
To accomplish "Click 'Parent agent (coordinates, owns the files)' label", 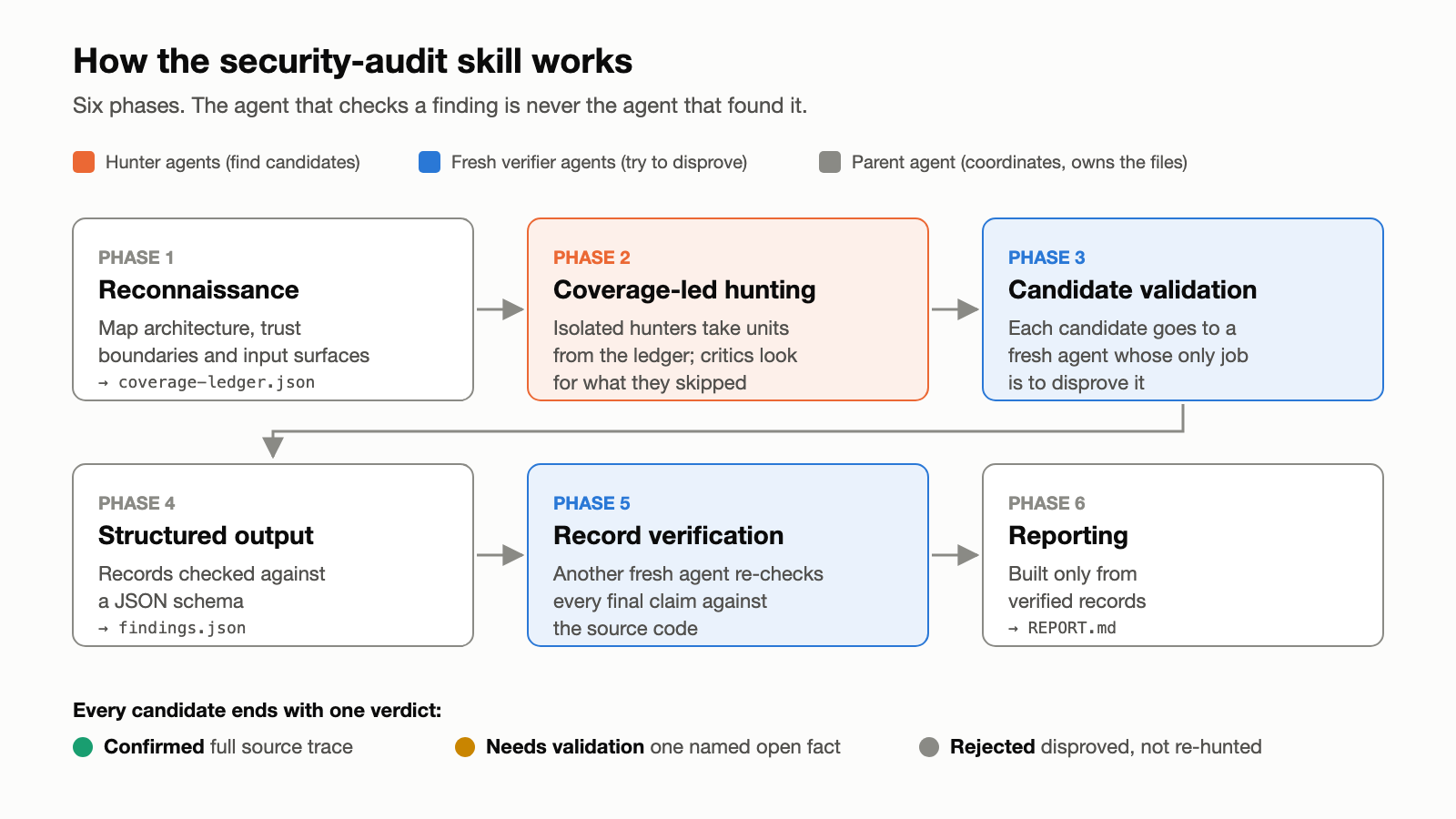I will point(1019,162).
